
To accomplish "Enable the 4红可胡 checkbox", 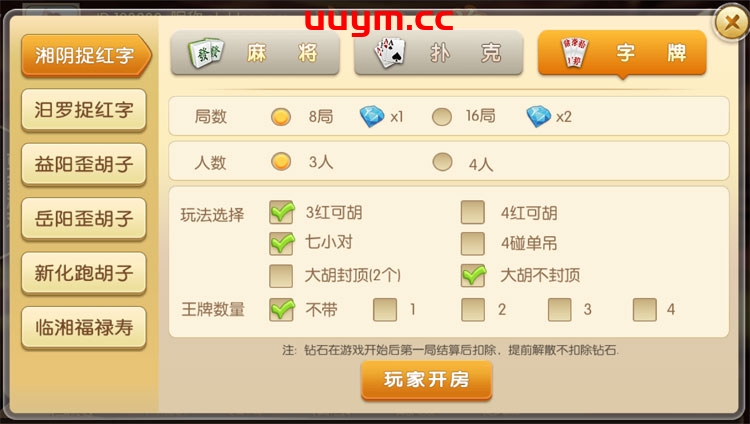I will click(x=473, y=212).
